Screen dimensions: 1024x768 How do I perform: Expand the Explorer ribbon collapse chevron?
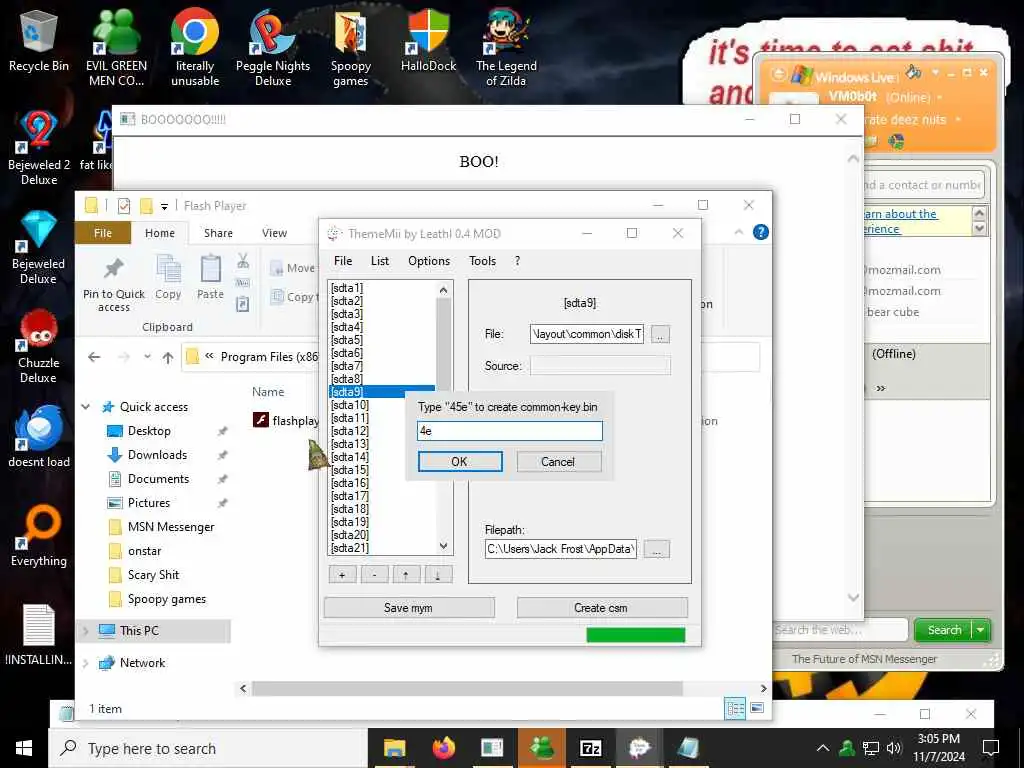point(739,232)
